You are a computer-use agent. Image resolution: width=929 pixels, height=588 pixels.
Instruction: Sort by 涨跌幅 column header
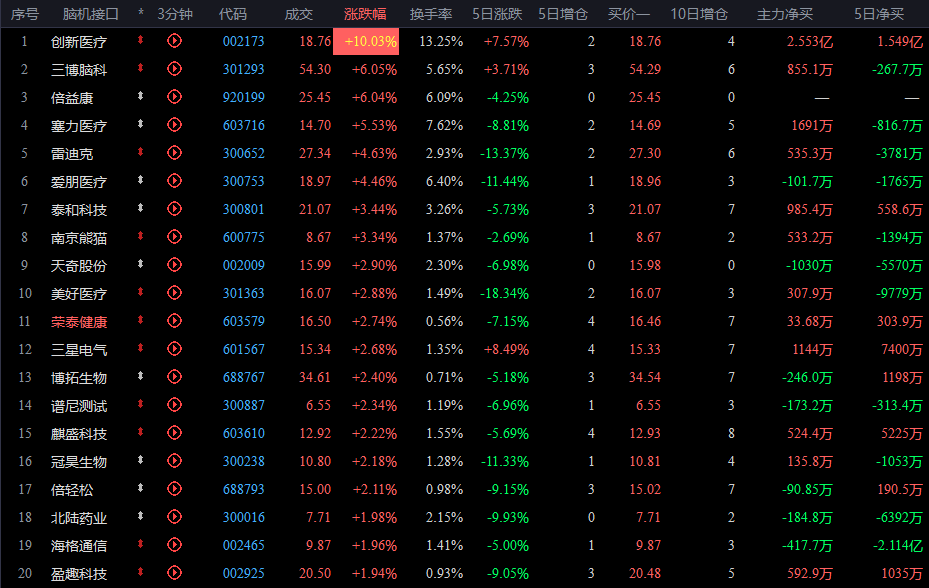(365, 14)
